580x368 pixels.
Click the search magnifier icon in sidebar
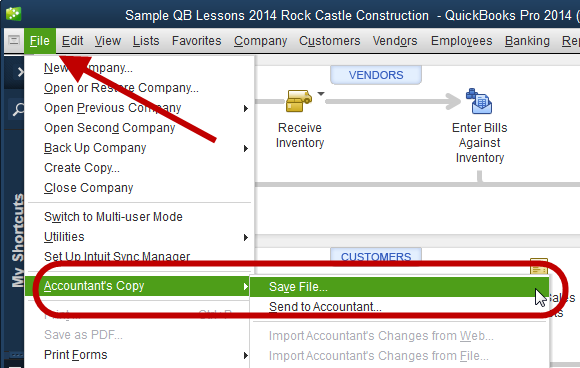[x=18, y=109]
